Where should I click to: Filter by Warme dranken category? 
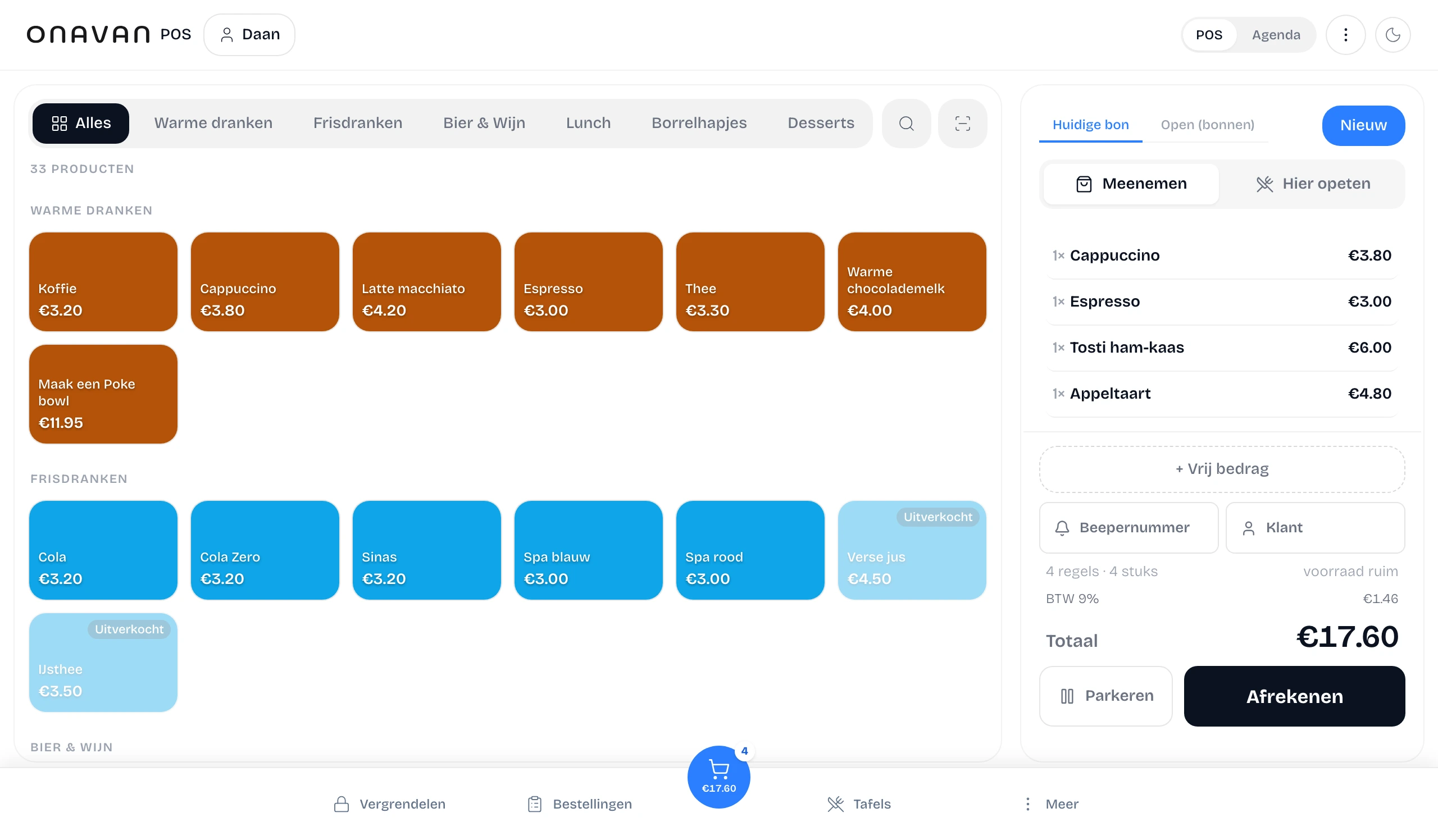tap(213, 123)
